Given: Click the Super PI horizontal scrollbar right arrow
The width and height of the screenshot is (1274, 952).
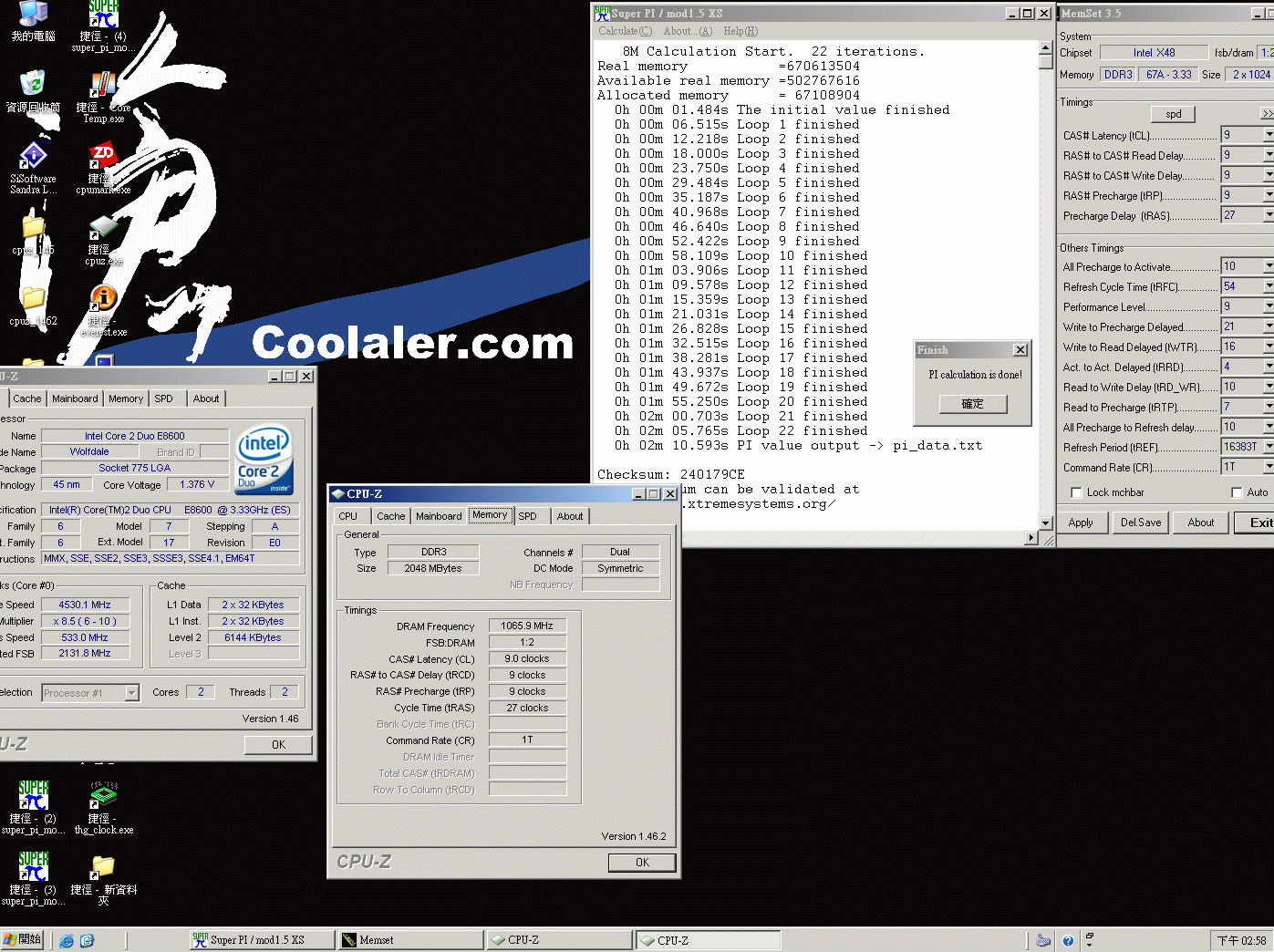Looking at the screenshot, I should point(1031,538).
